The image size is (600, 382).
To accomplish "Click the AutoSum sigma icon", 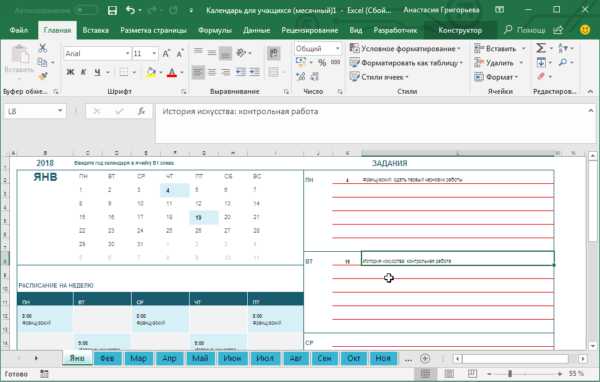I will pos(541,48).
